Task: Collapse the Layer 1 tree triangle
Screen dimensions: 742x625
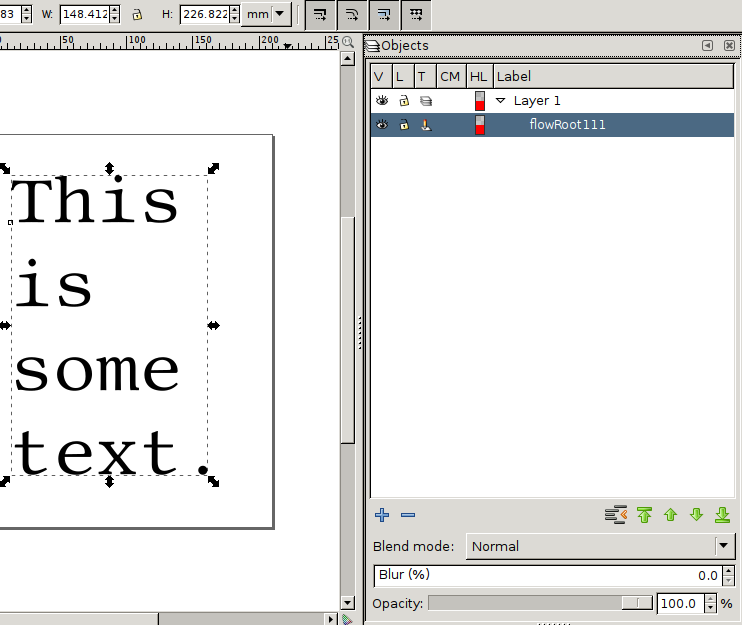Action: click(x=501, y=101)
